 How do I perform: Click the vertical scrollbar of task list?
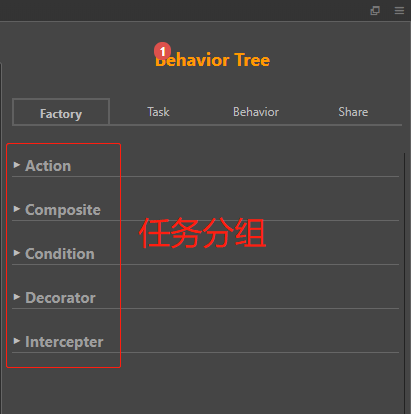tap(405, 283)
